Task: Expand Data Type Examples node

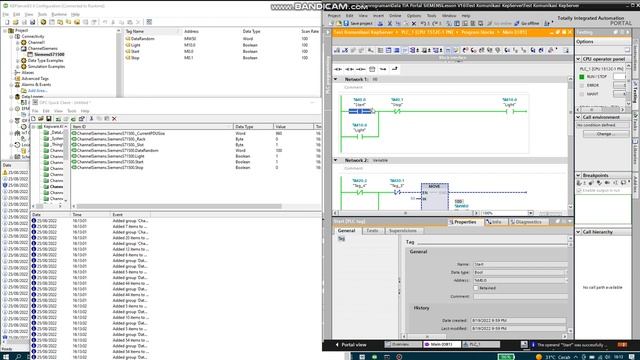Action: tap(18, 60)
